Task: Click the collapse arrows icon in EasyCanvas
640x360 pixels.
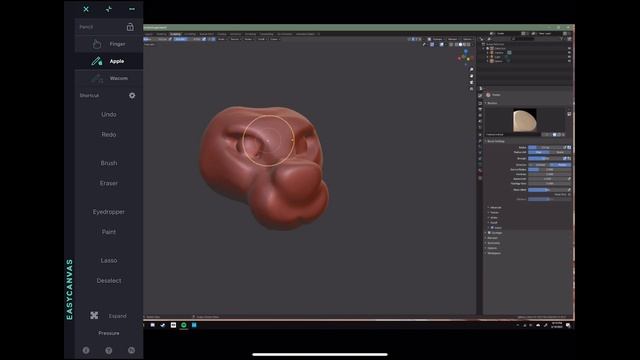Action: click(109, 9)
